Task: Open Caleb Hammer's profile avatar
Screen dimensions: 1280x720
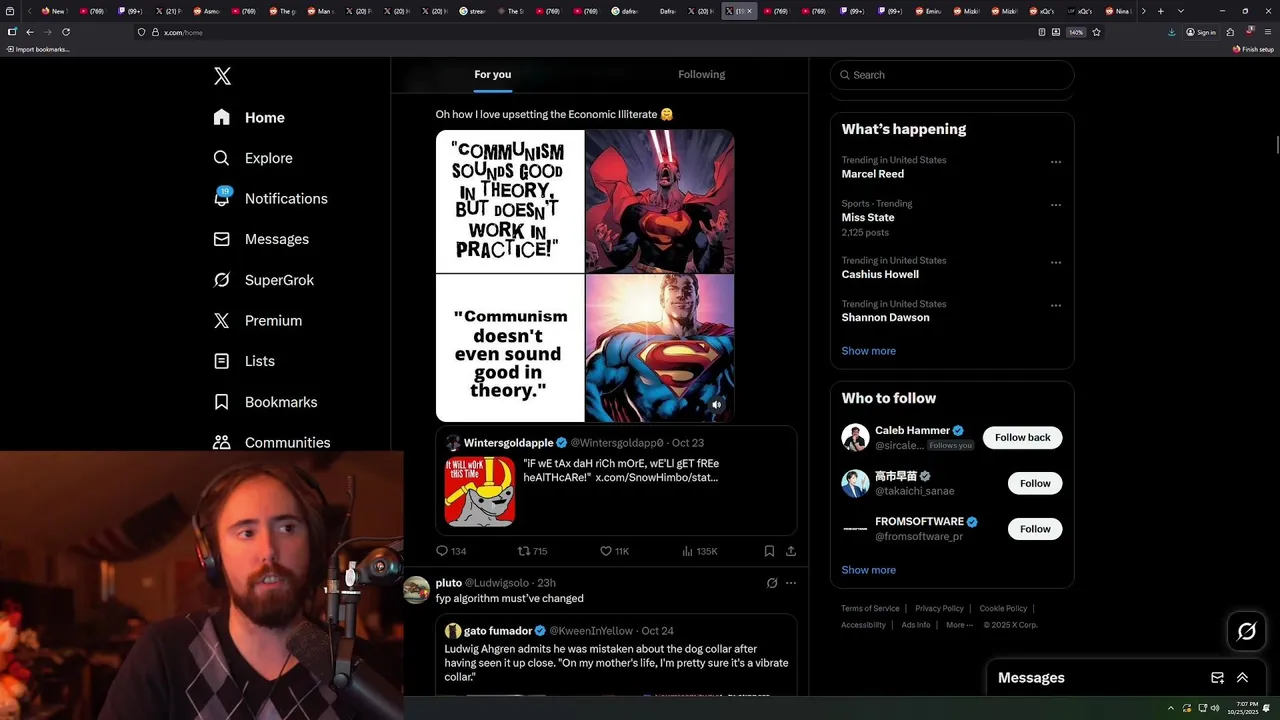Action: point(855,438)
